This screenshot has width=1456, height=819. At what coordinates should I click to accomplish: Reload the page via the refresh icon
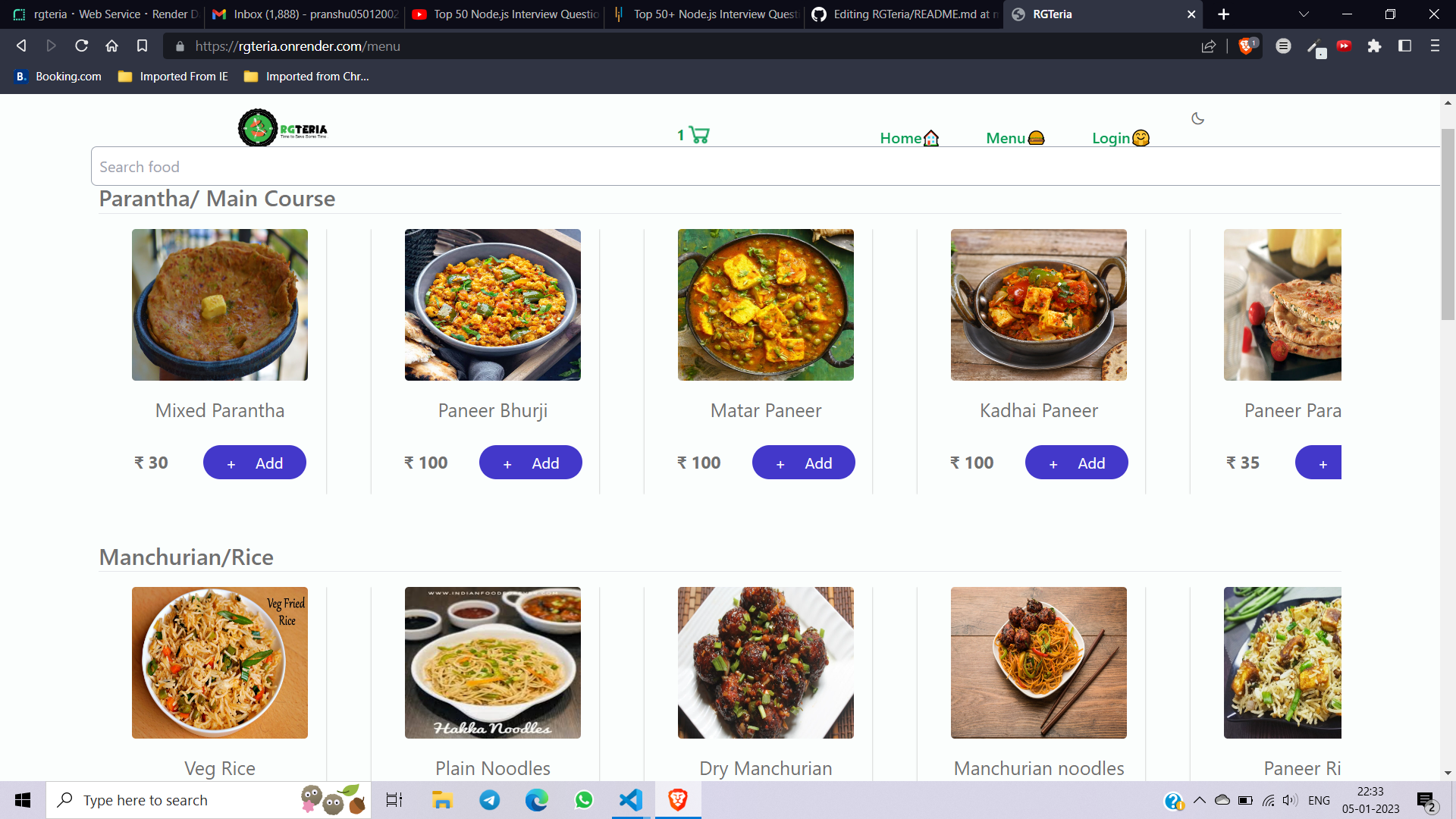click(81, 46)
